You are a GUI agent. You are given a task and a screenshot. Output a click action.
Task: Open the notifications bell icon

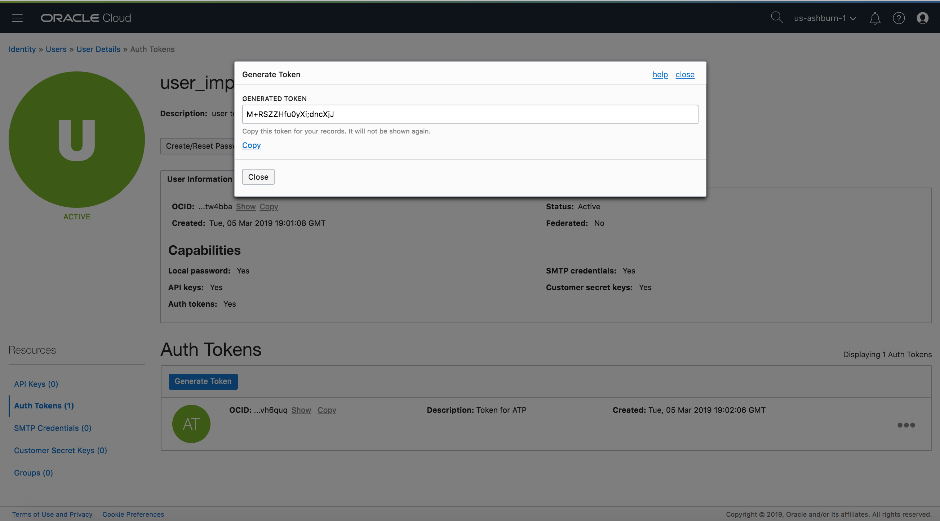click(x=875, y=18)
